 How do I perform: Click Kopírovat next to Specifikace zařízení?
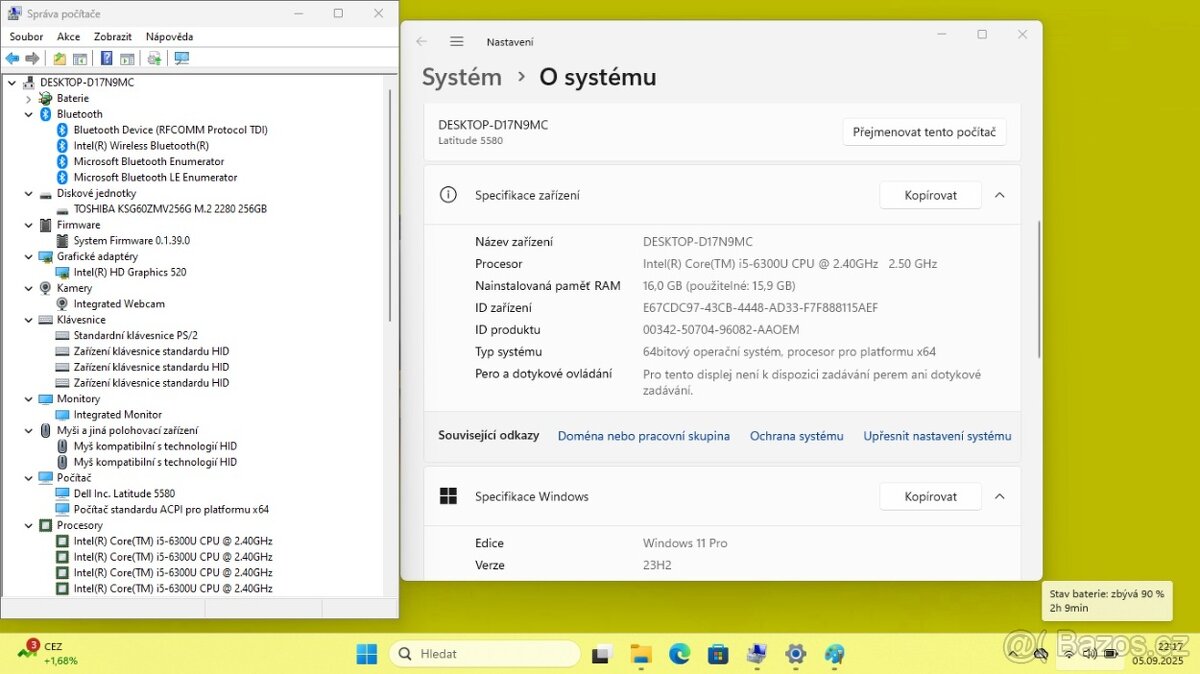coord(930,195)
